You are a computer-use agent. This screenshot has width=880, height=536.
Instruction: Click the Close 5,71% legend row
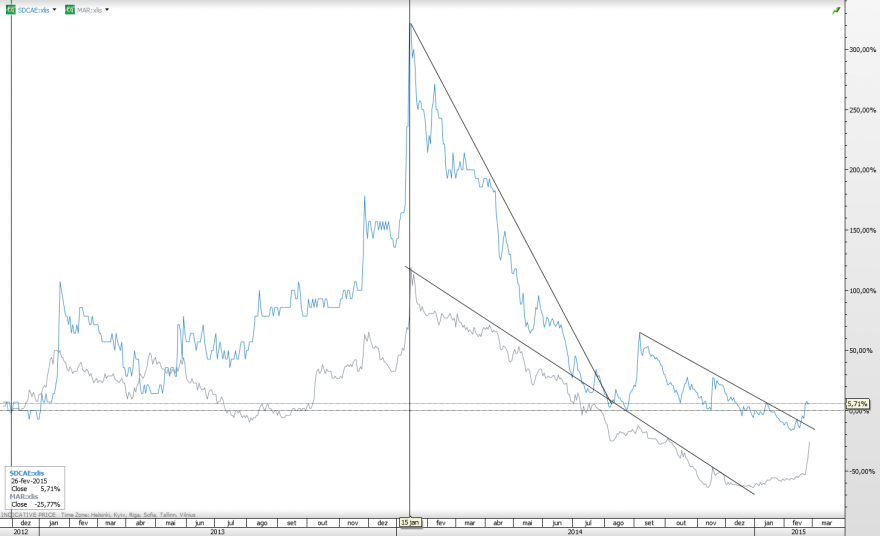[x=35, y=489]
